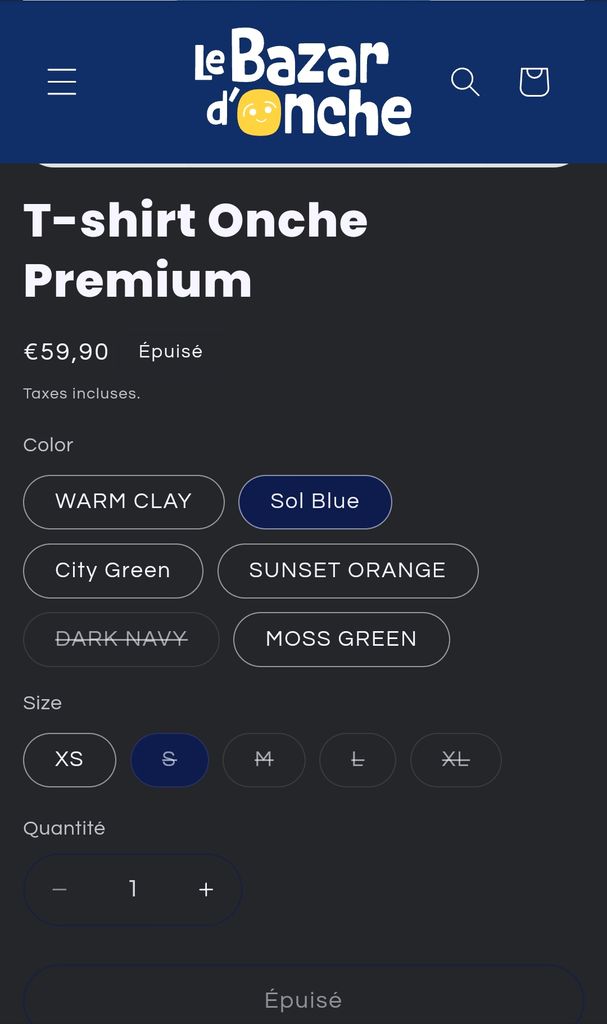This screenshot has height=1024, width=607.
Task: Choose size XS
Action: (69, 759)
